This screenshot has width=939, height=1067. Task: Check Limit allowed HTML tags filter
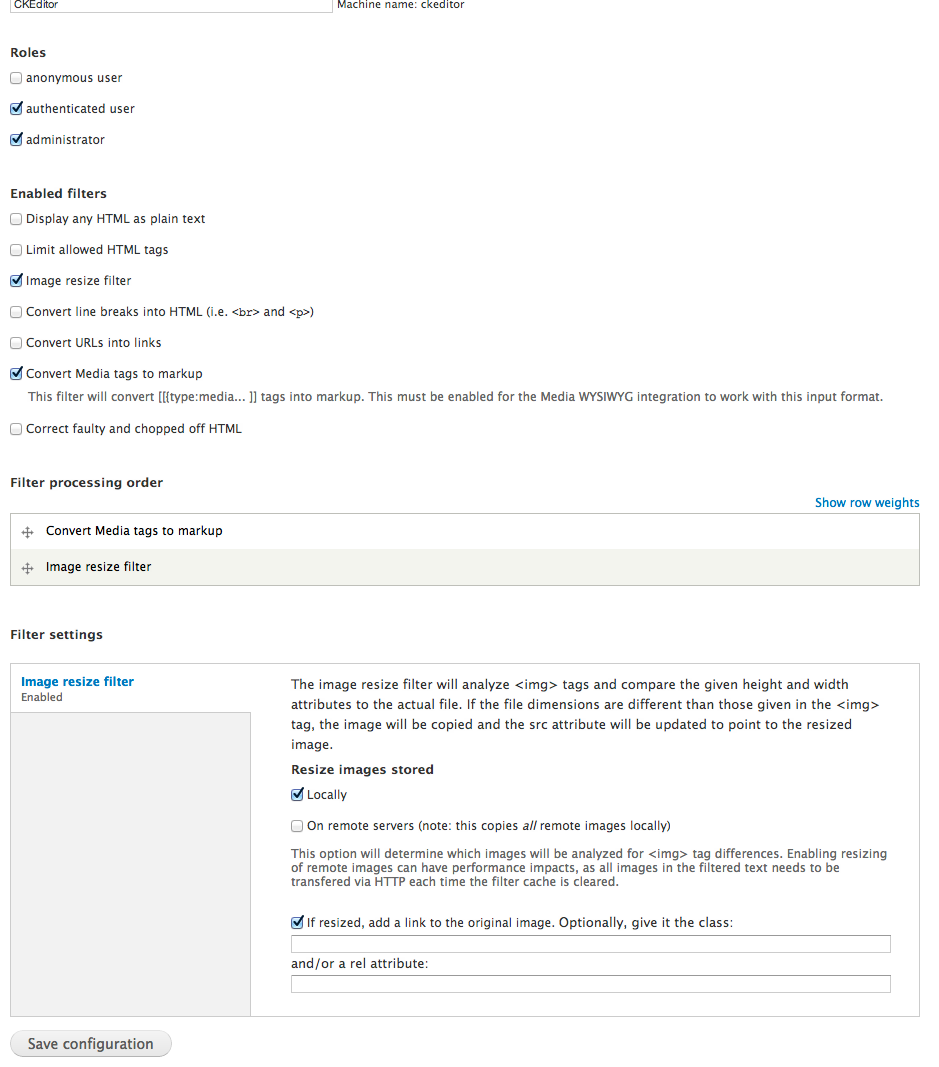coord(16,250)
